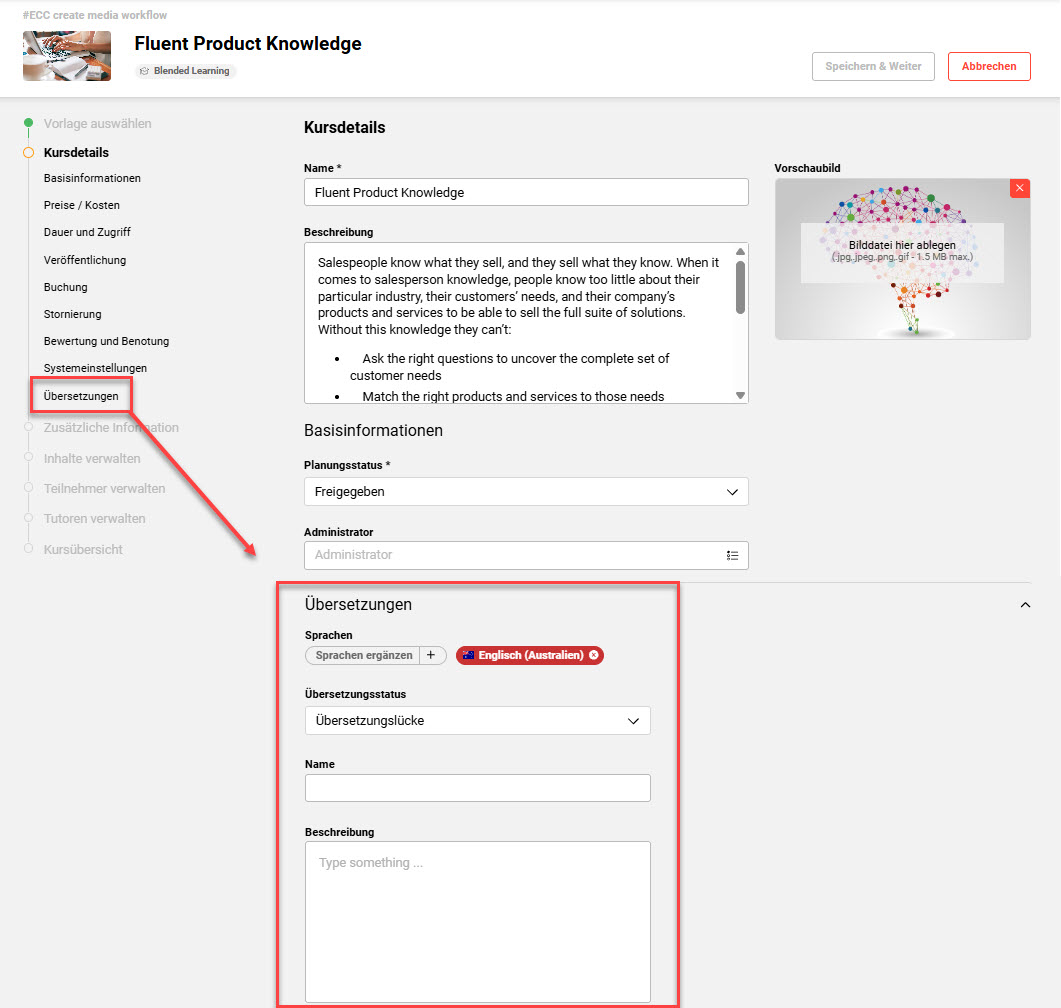The width and height of the screenshot is (1061, 1008).
Task: Click the plus icon to add languages
Action: (x=431, y=655)
